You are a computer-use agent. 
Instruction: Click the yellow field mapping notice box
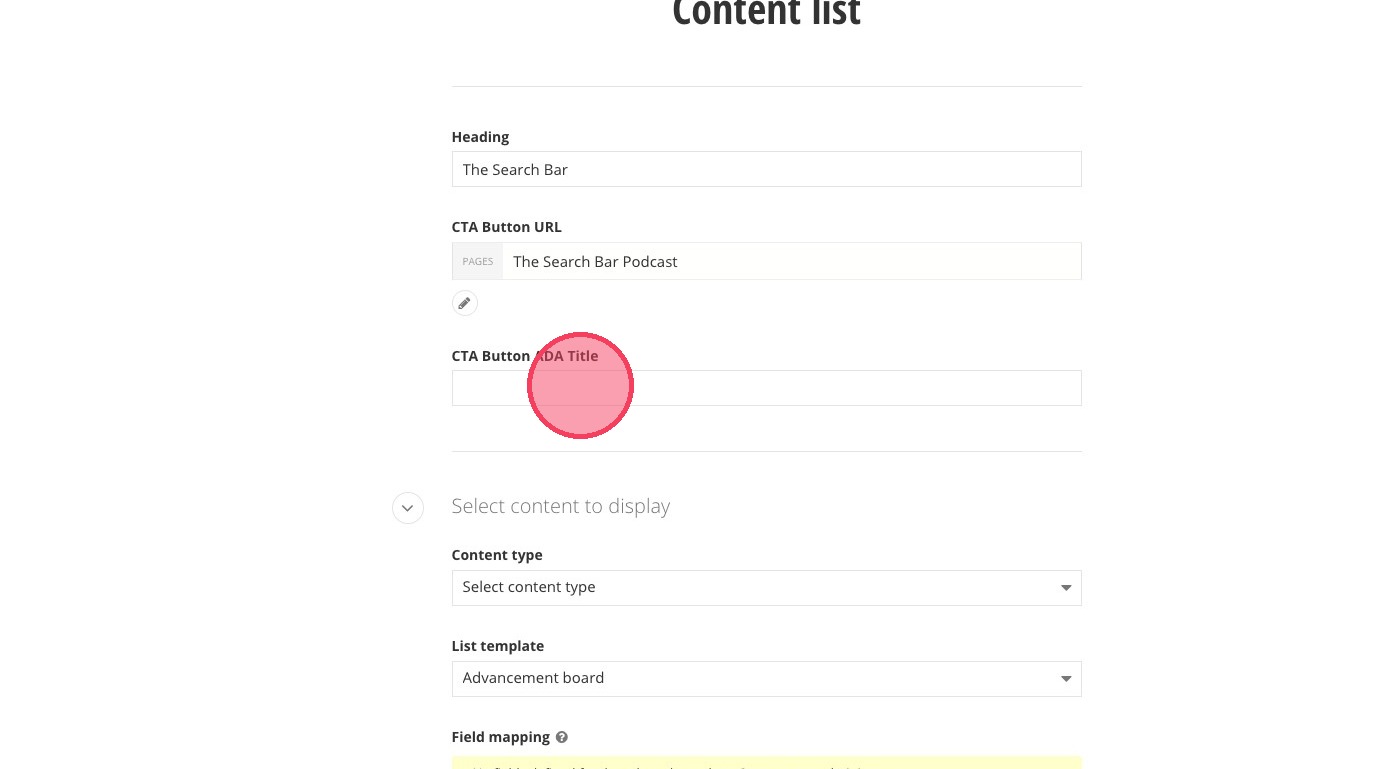coord(766,763)
